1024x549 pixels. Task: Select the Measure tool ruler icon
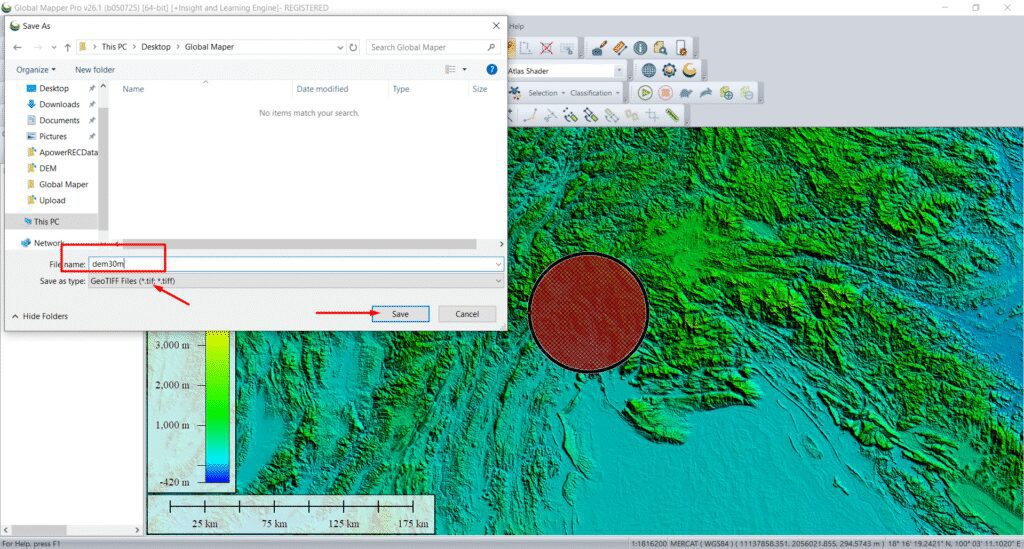(619, 48)
